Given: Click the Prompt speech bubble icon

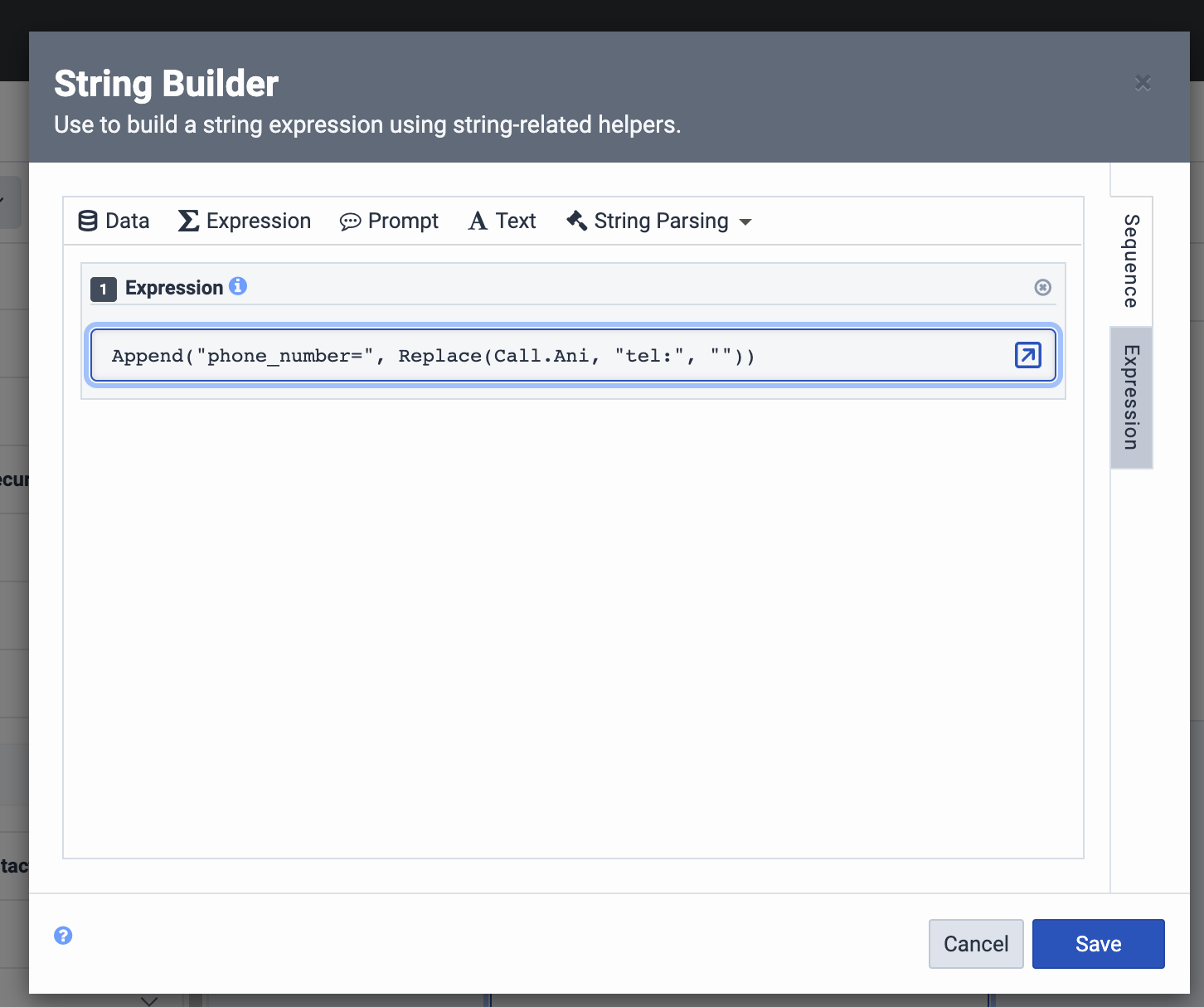Looking at the screenshot, I should pos(350,221).
